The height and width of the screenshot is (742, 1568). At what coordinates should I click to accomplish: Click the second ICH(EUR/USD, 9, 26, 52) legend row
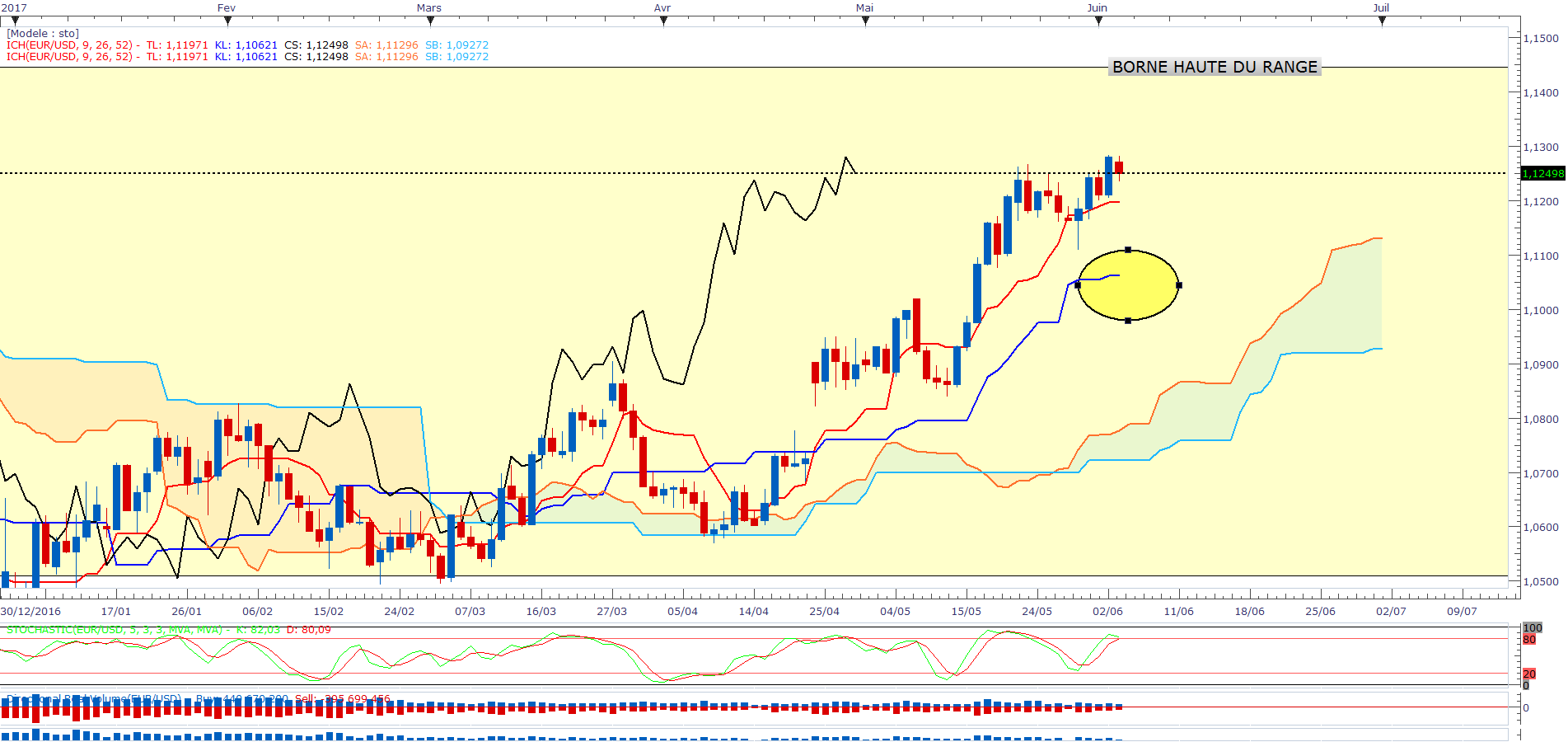[x=247, y=57]
